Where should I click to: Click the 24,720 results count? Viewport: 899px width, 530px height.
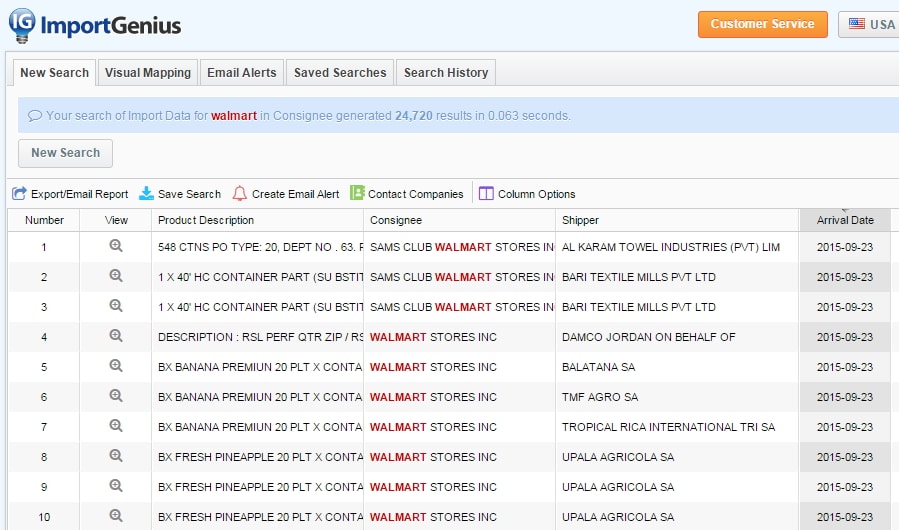pos(413,116)
